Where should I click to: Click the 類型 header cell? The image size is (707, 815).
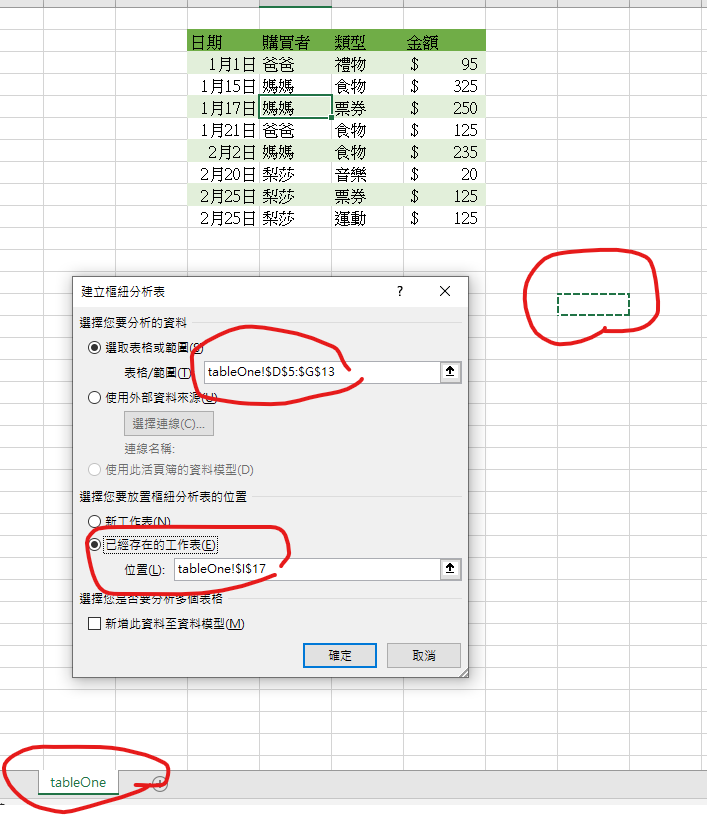coord(367,41)
